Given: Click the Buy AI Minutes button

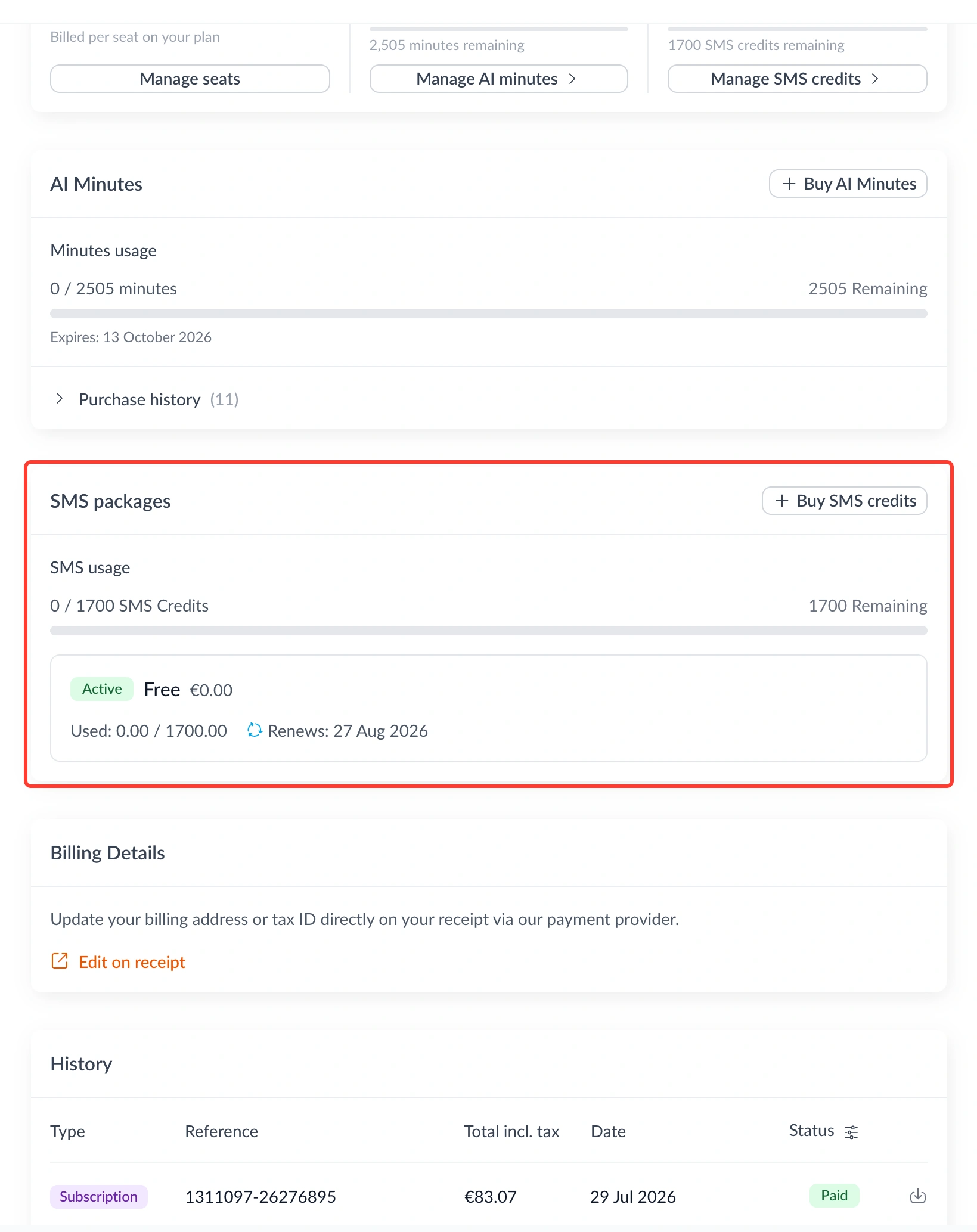Looking at the screenshot, I should coord(848,184).
